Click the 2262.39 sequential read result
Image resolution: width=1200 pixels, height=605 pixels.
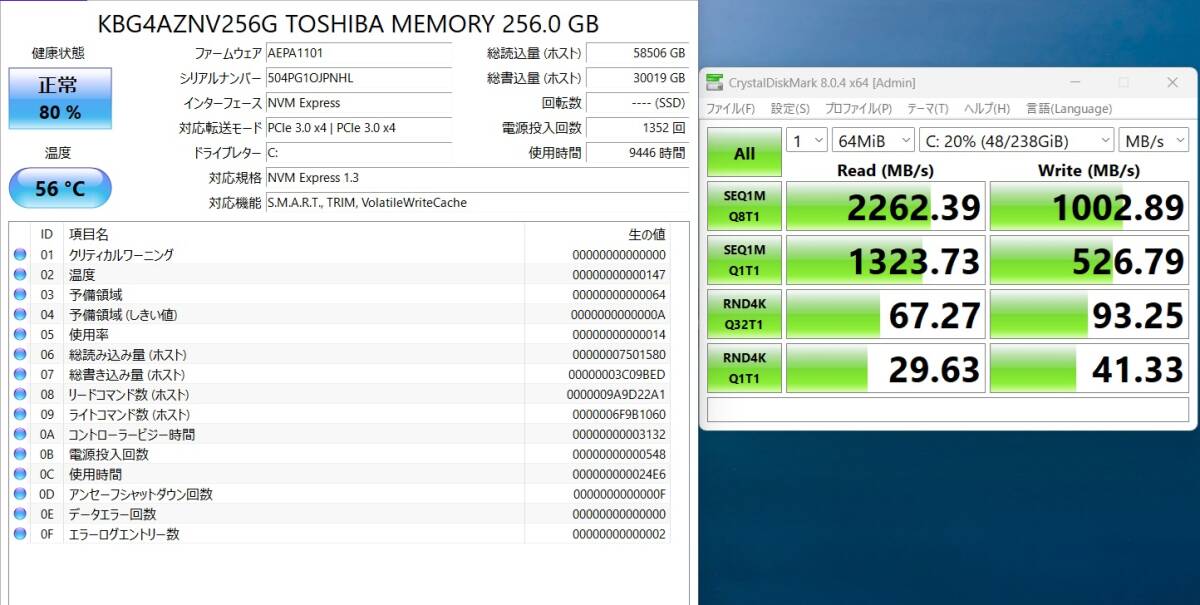(x=885, y=206)
